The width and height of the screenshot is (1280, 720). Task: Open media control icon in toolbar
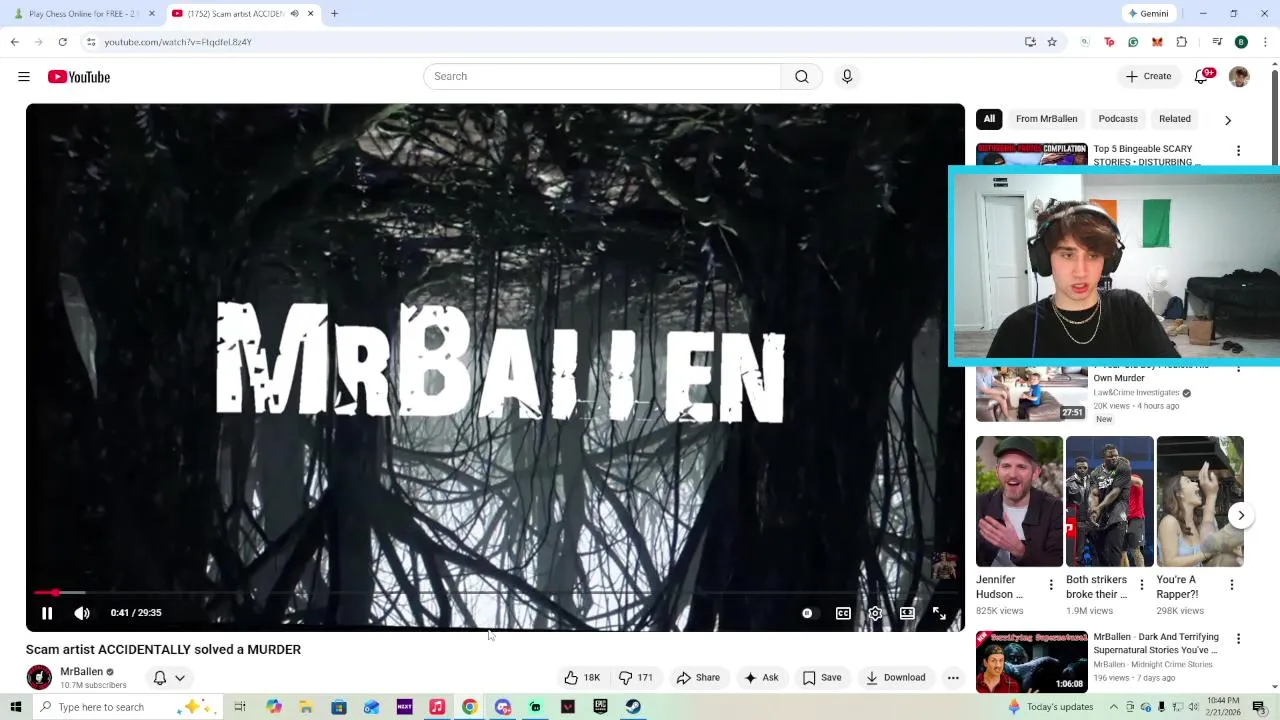click(1217, 42)
